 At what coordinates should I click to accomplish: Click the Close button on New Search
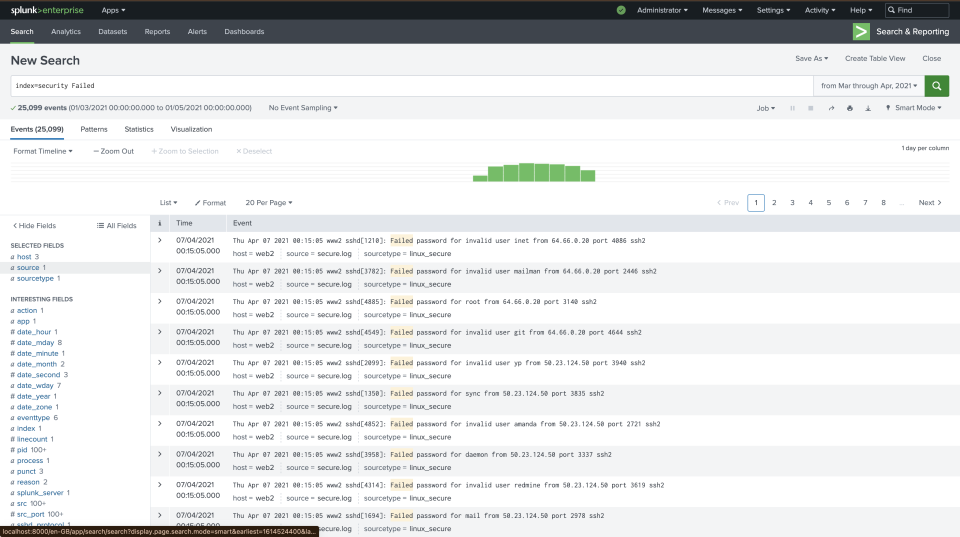coord(931,58)
